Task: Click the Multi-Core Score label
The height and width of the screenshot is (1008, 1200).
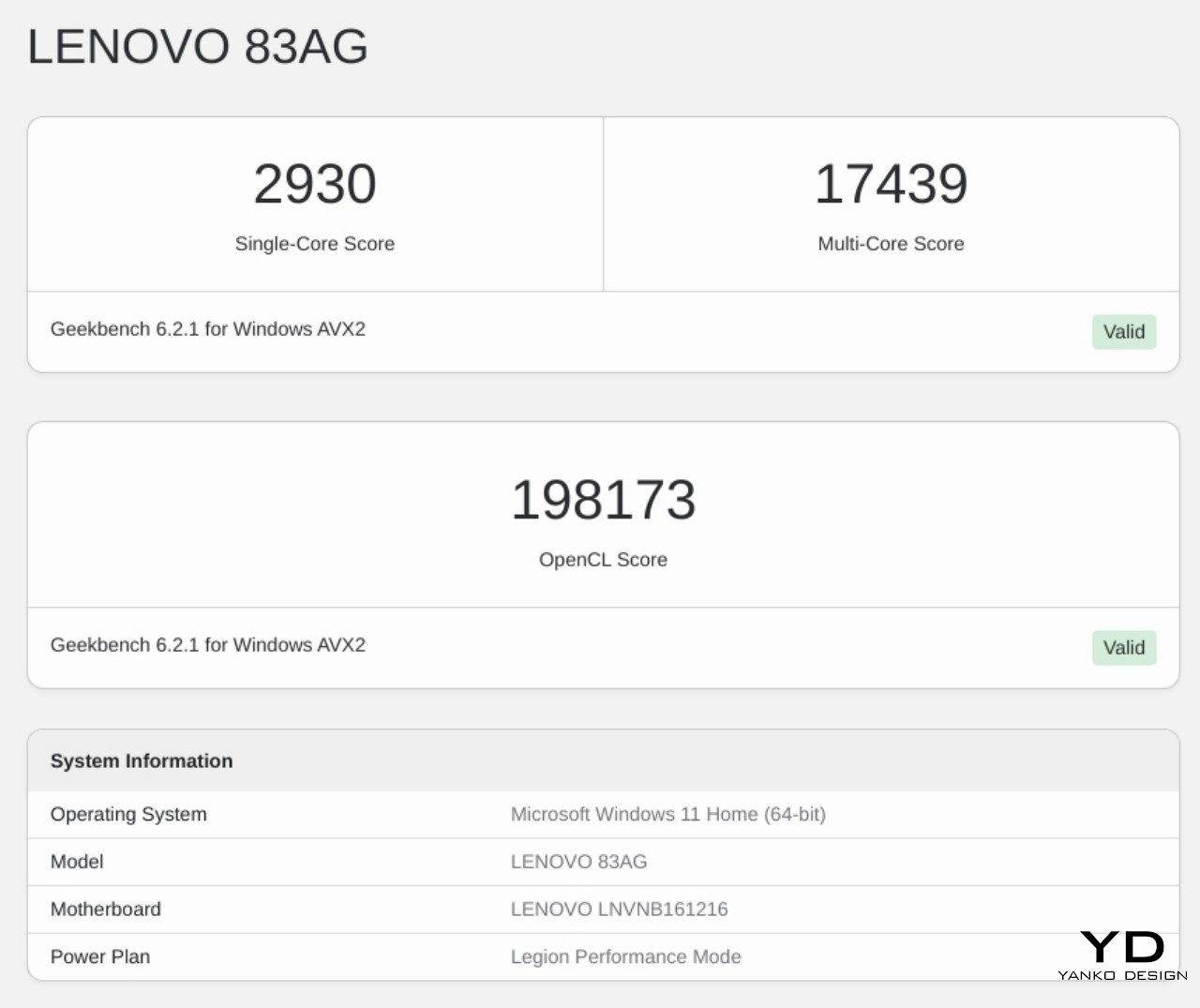Action: pos(891,244)
